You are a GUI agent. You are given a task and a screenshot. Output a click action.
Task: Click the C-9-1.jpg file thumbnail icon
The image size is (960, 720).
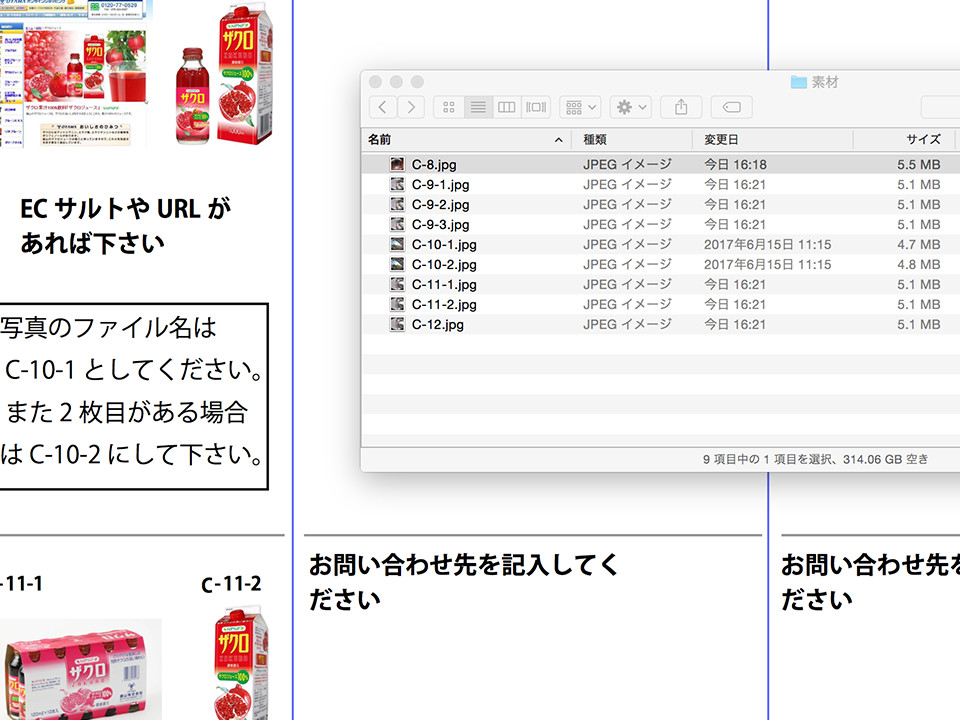(x=397, y=184)
